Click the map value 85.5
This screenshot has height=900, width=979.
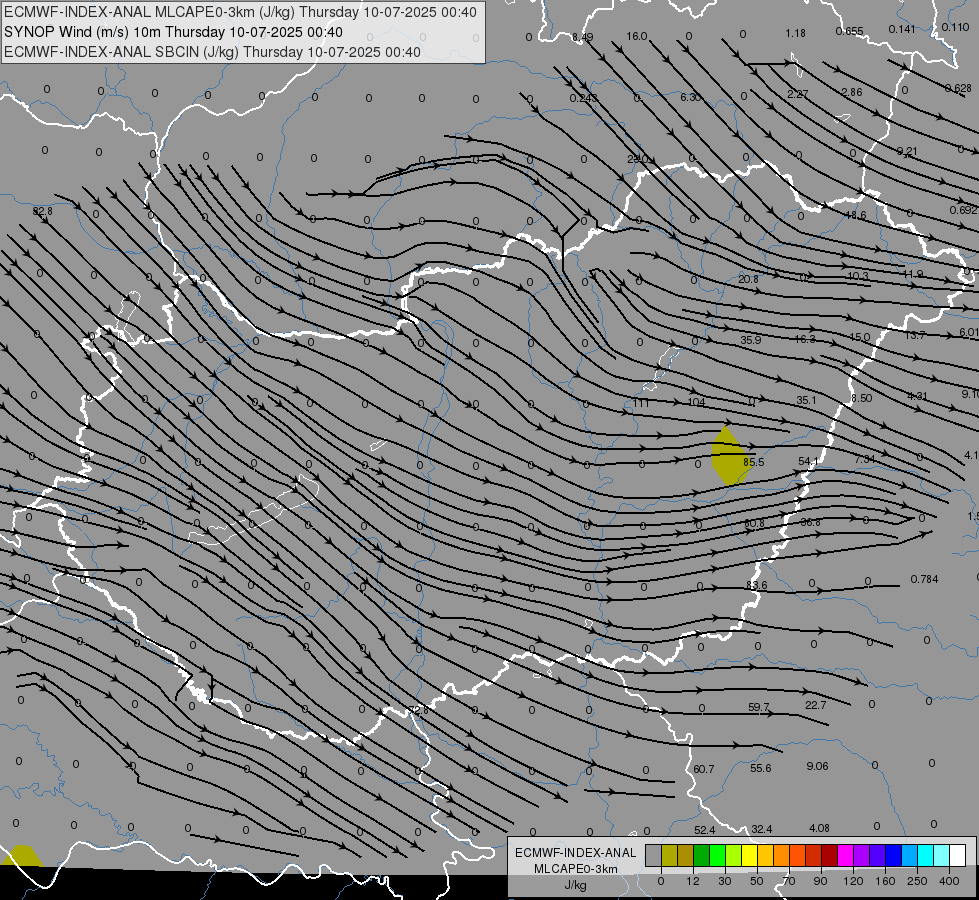(x=754, y=462)
